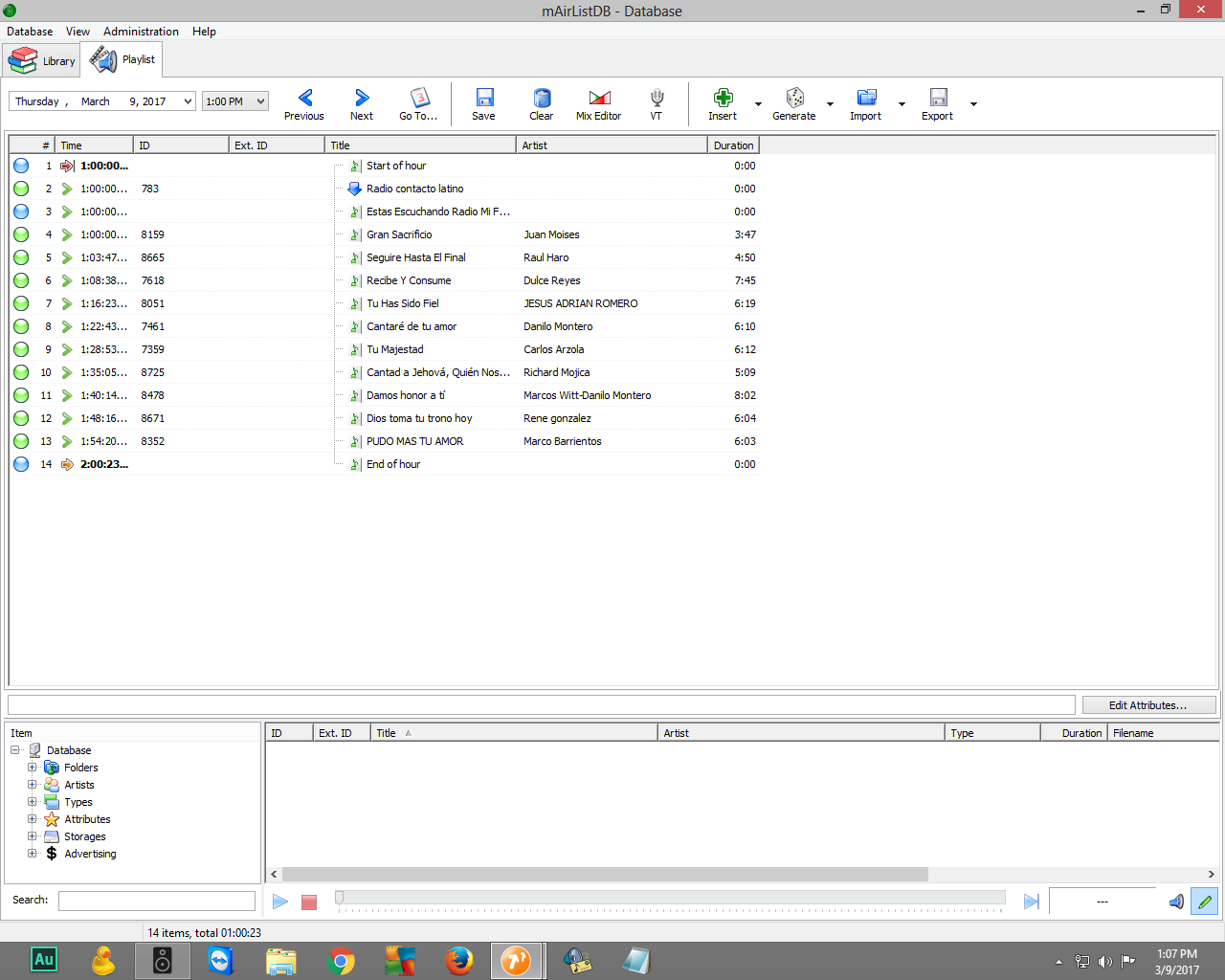This screenshot has height=980, width=1225.
Task: Play the preview player
Action: coord(280,902)
